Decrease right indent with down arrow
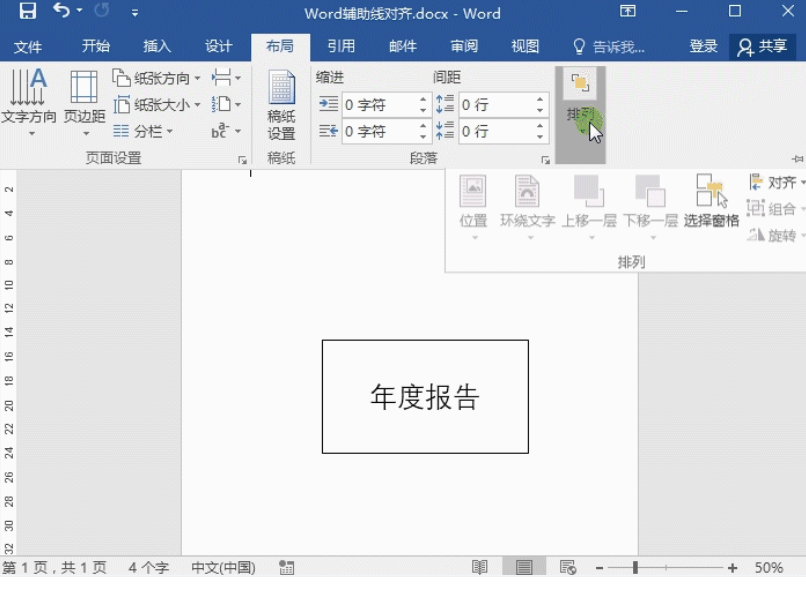The width and height of the screenshot is (806, 589). coord(423,137)
